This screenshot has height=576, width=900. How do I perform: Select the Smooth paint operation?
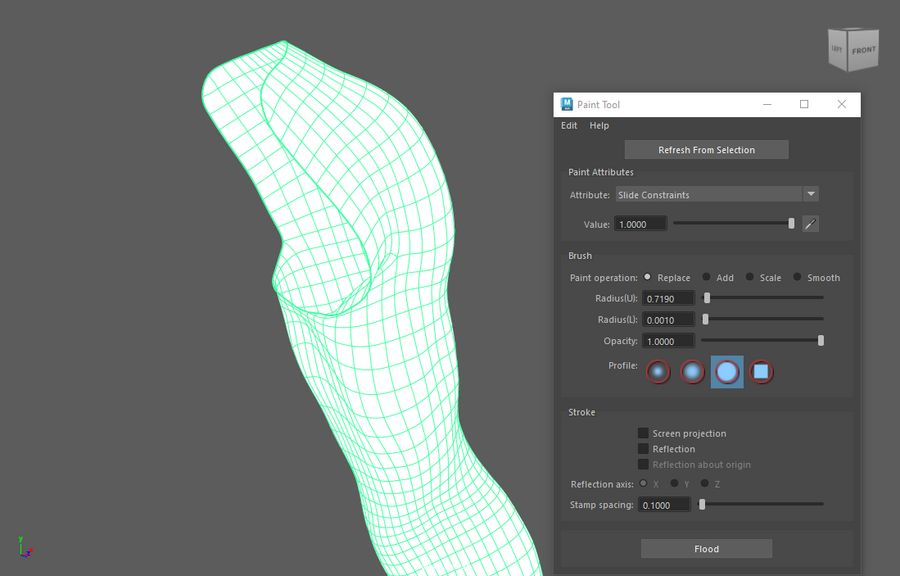(798, 277)
